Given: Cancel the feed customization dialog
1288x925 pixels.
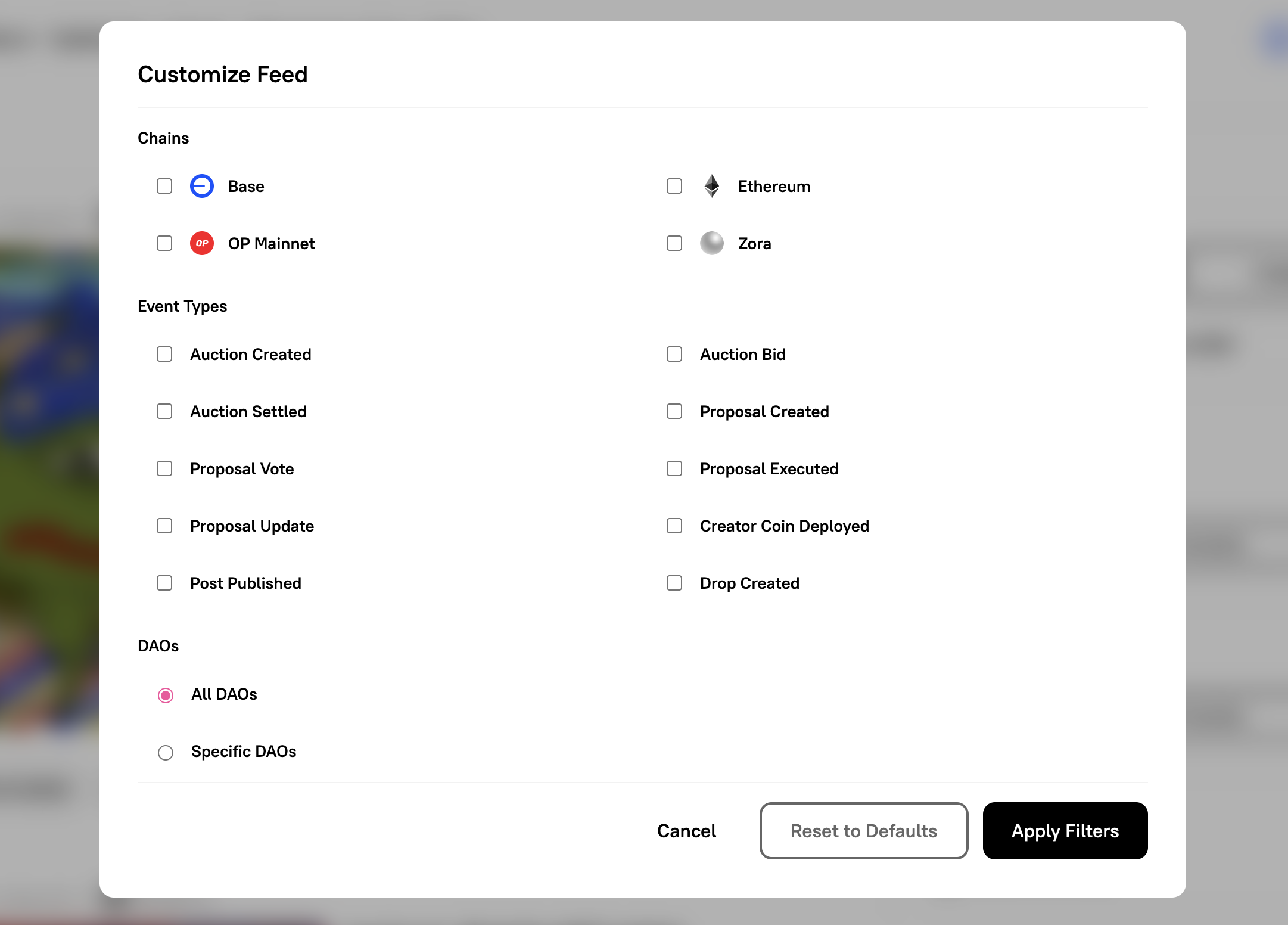Looking at the screenshot, I should (x=686, y=831).
